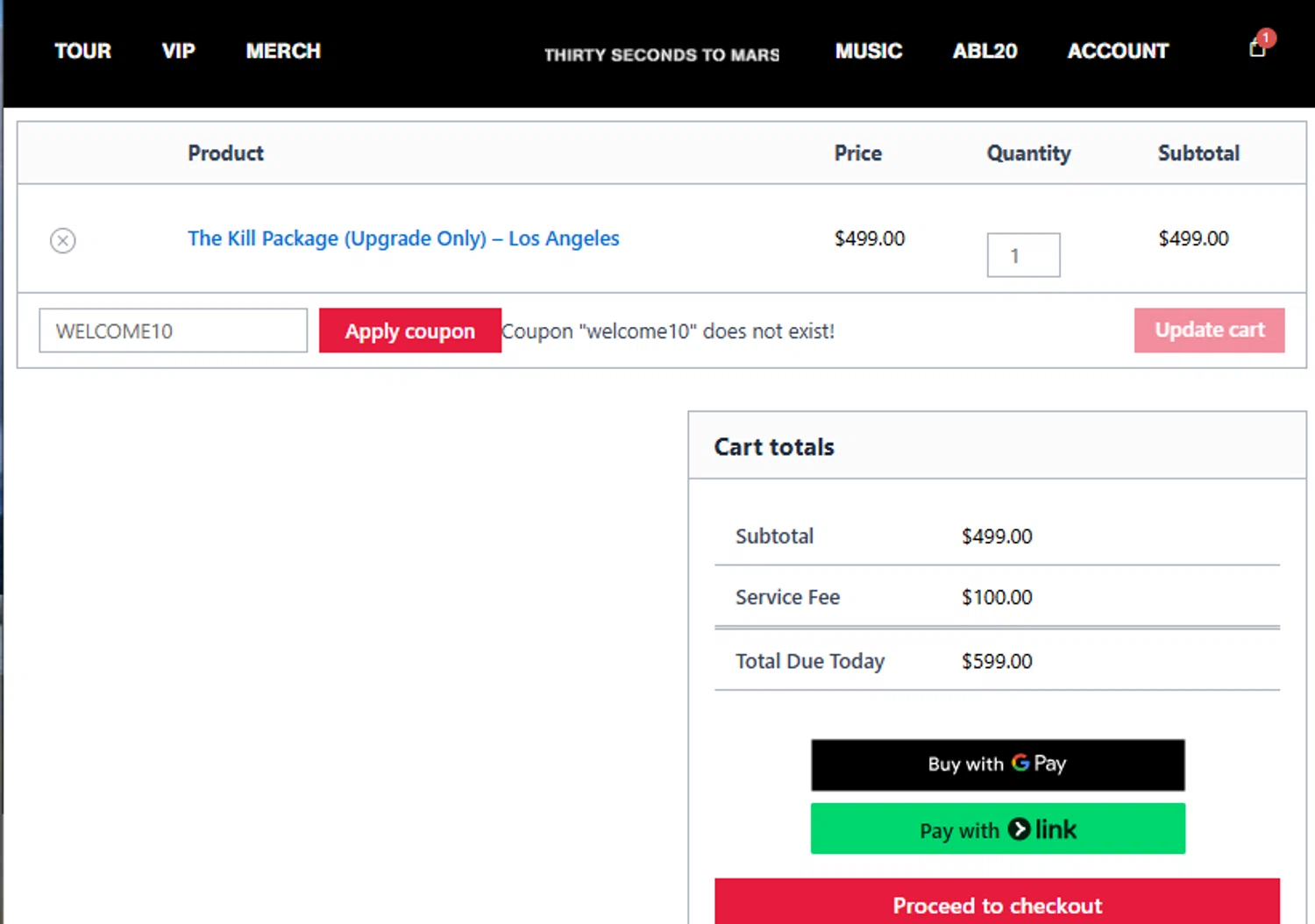Open the MERCH section

pyautogui.click(x=283, y=51)
